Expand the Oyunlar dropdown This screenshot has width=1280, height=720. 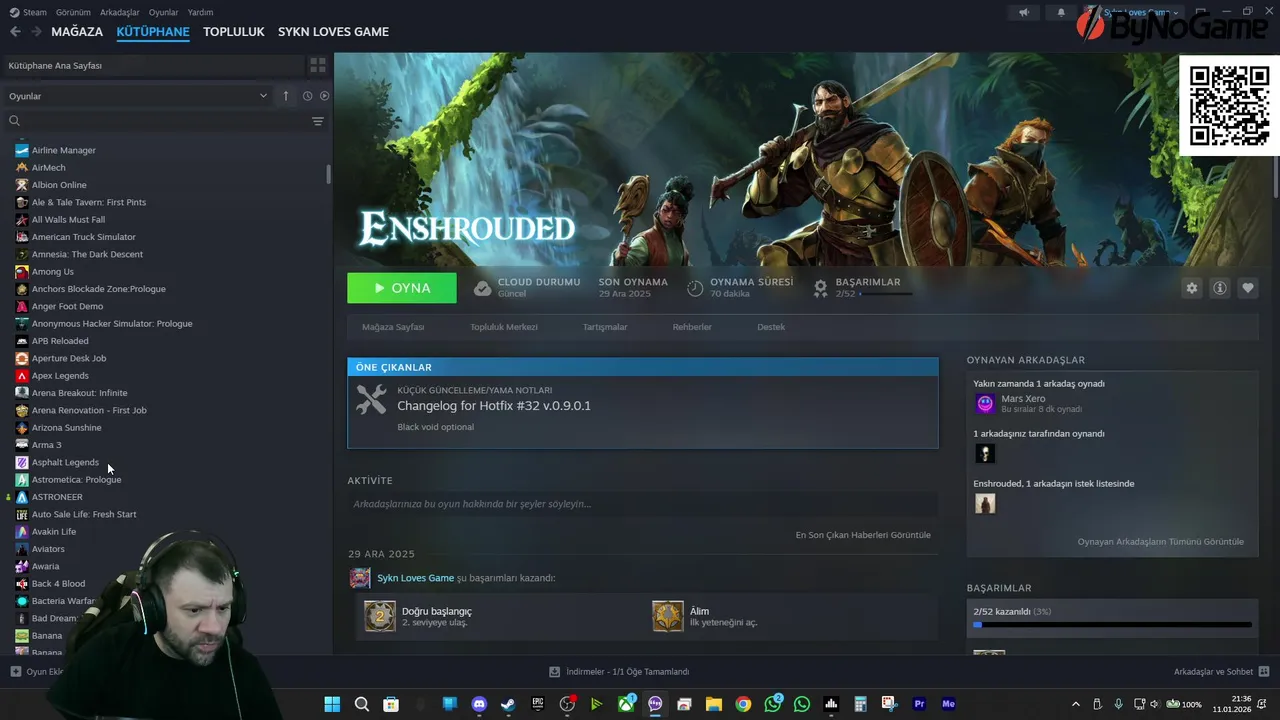(x=138, y=96)
